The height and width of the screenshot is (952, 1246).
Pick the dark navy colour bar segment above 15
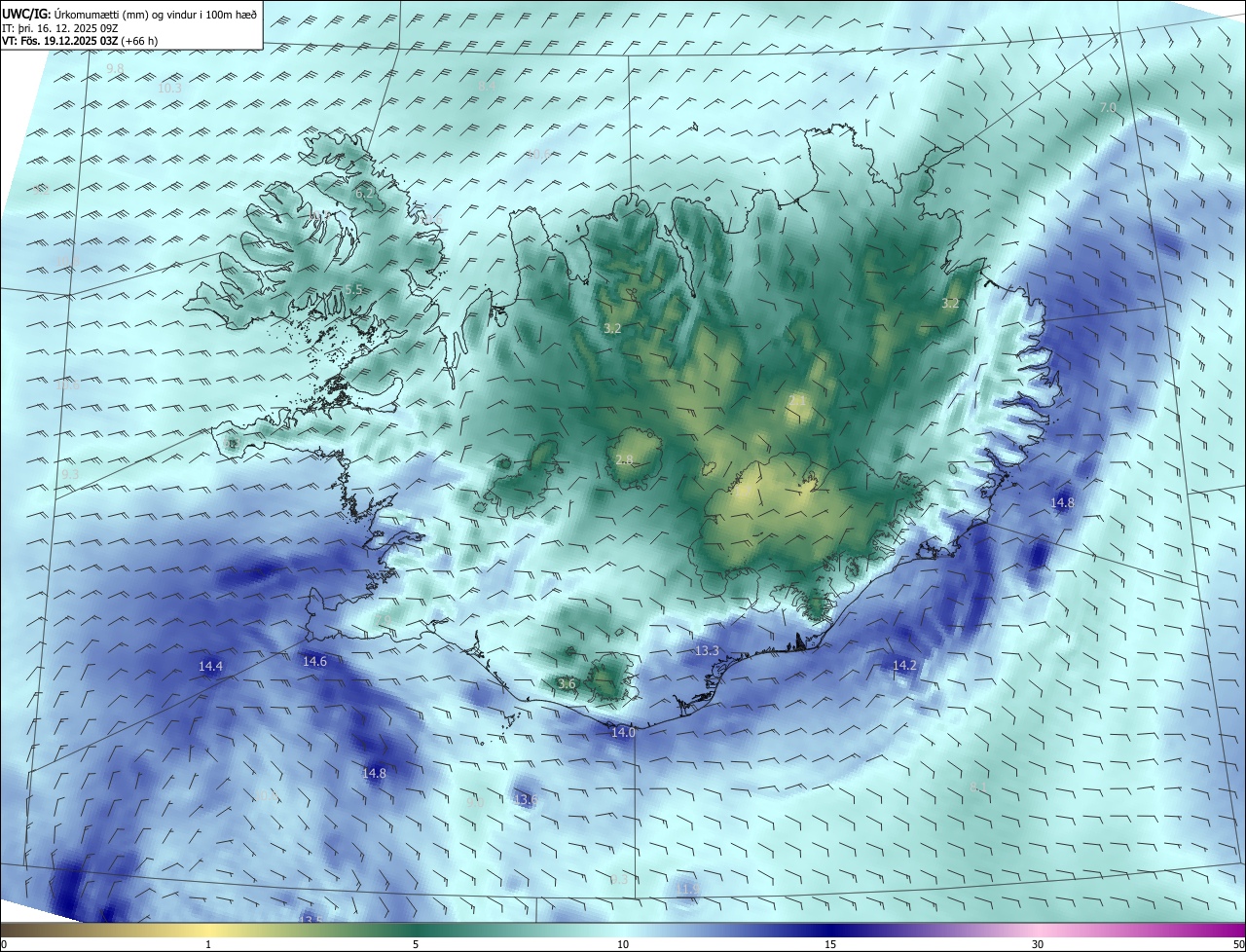pyautogui.click(x=830, y=930)
